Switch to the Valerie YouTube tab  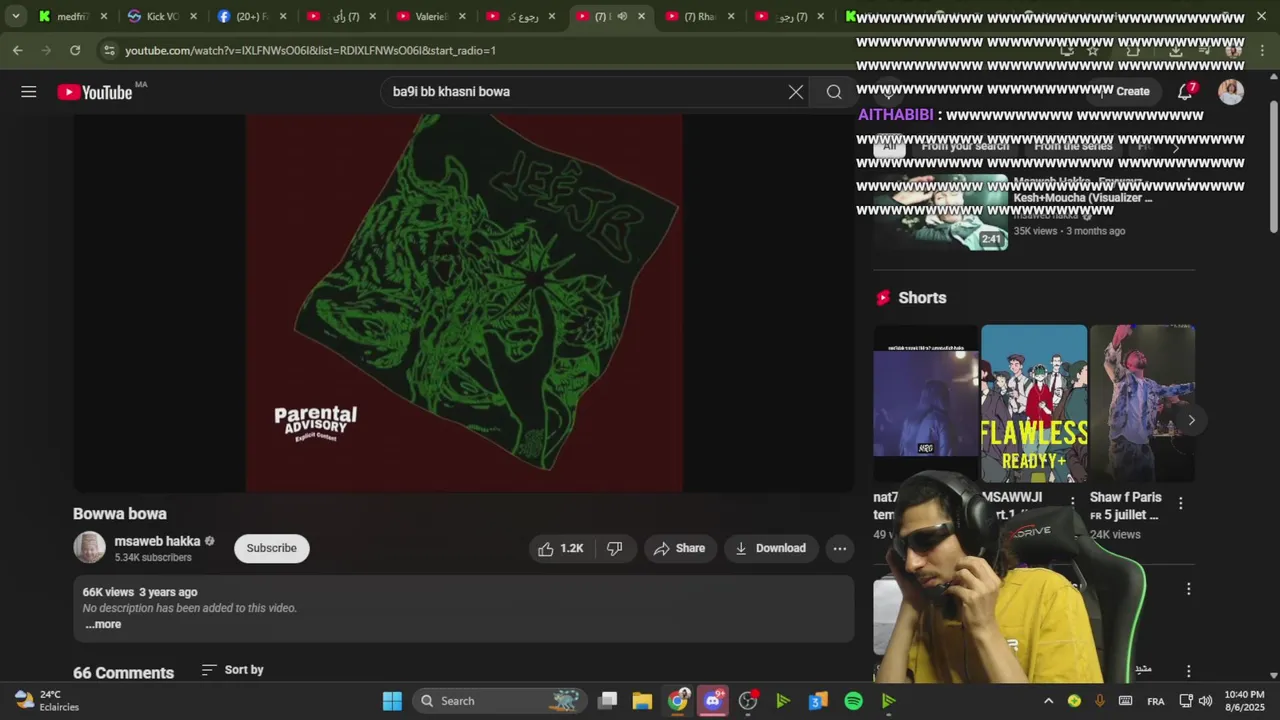(430, 16)
